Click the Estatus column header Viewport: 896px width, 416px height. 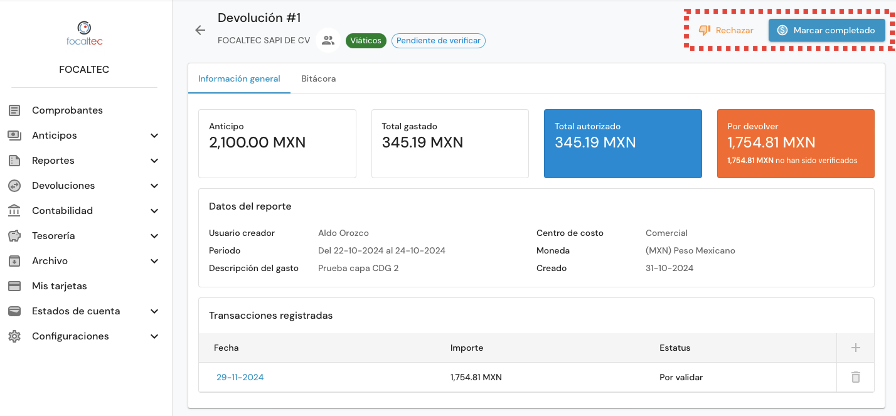point(675,347)
